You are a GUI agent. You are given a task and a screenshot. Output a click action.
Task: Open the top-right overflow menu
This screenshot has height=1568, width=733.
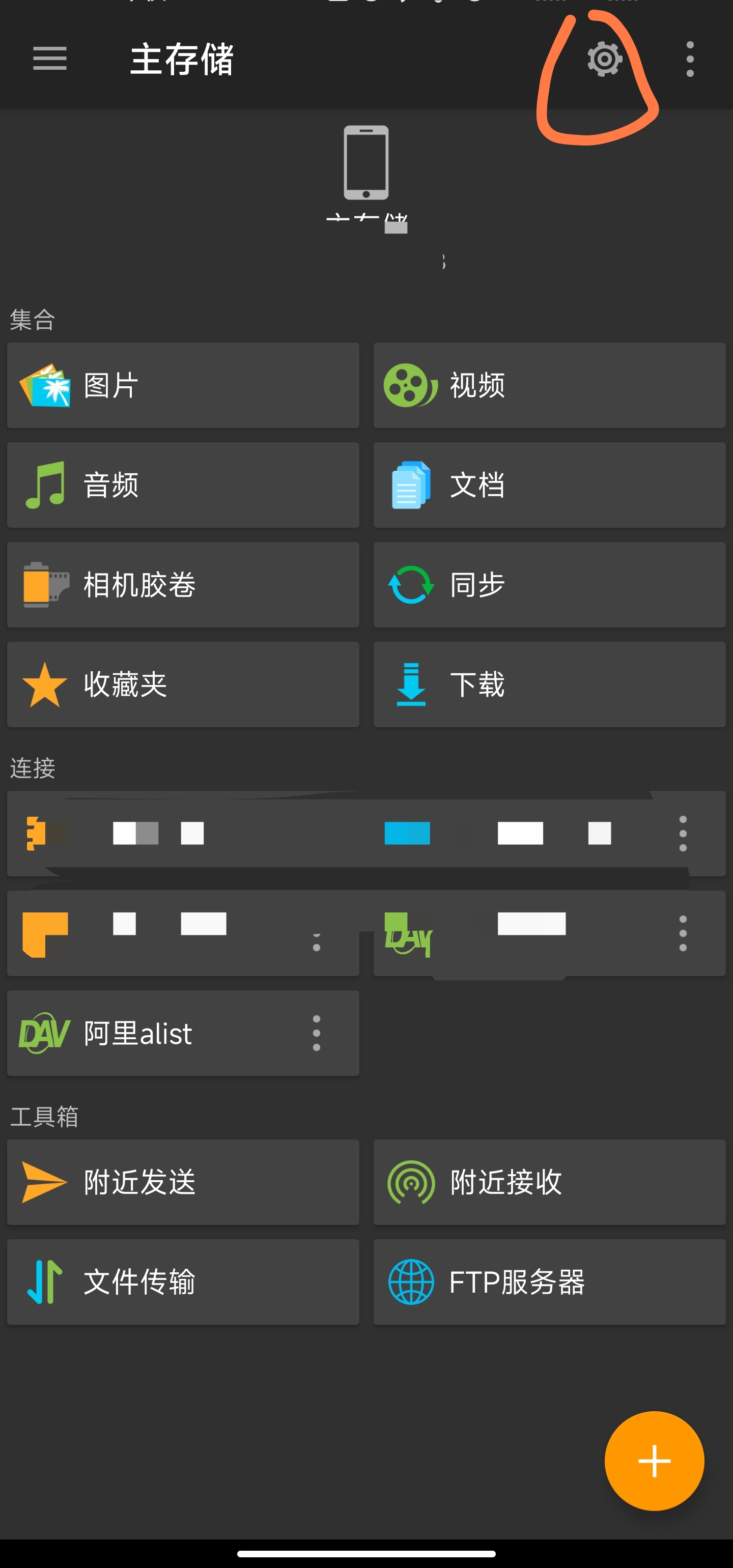point(690,59)
